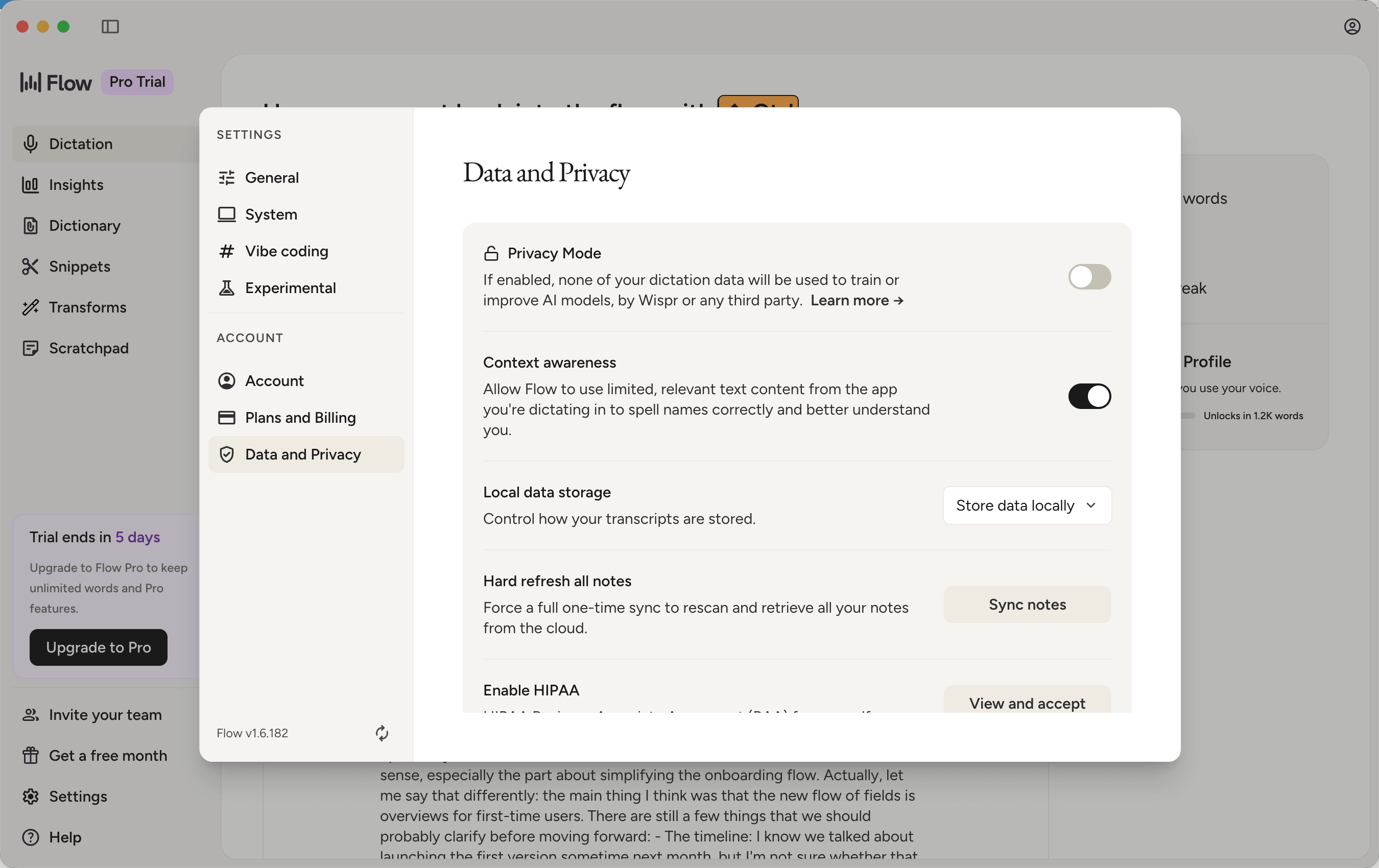This screenshot has width=1379, height=868.
Task: Open Help from the sidebar
Action: coord(65,837)
